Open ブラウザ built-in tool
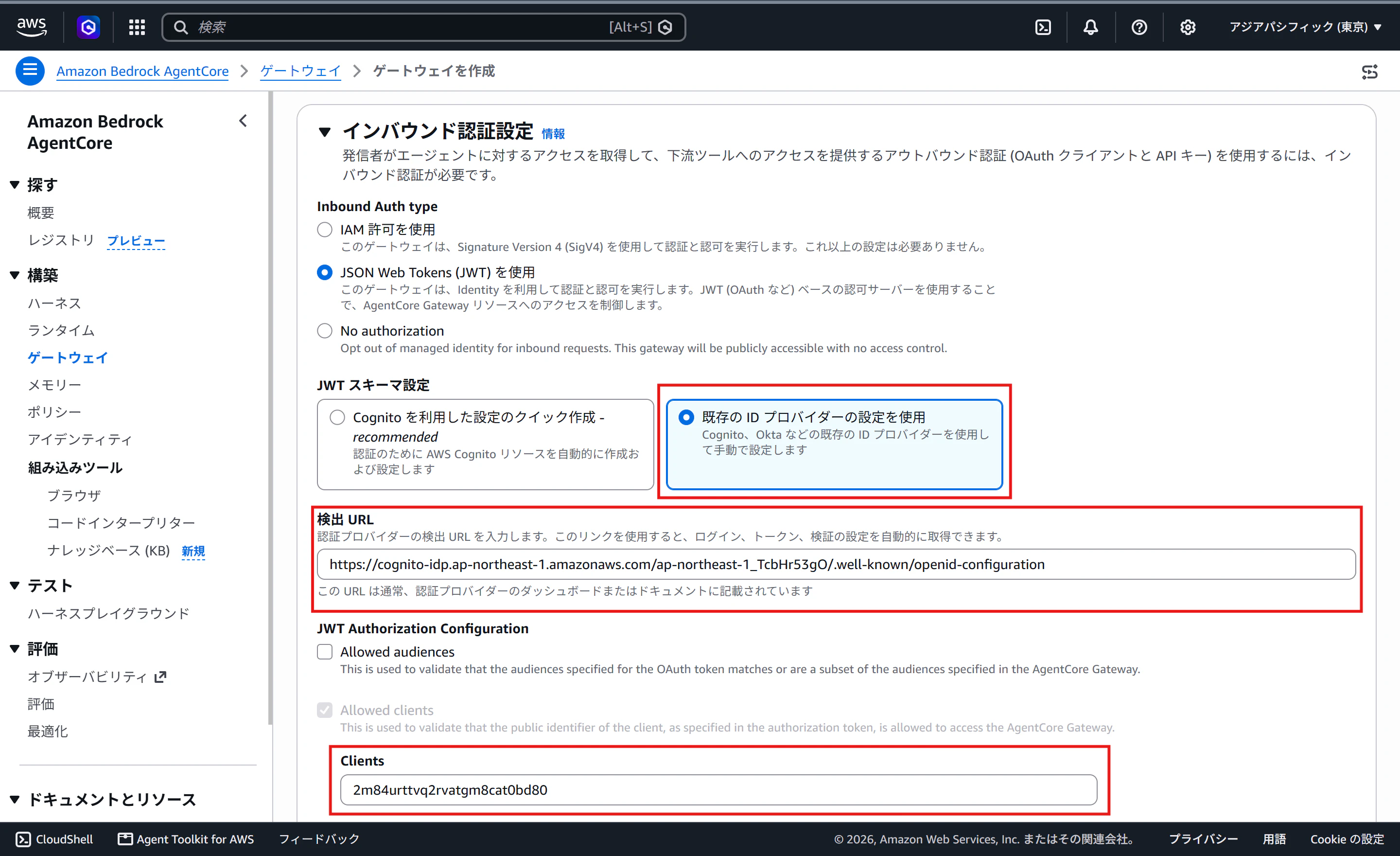Viewport: 1400px width, 856px height. (74, 495)
